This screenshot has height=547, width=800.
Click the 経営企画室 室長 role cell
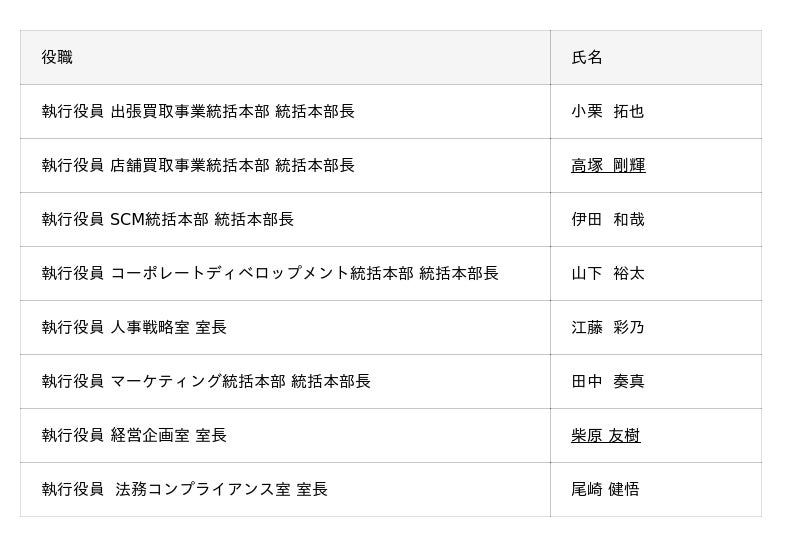168,436
